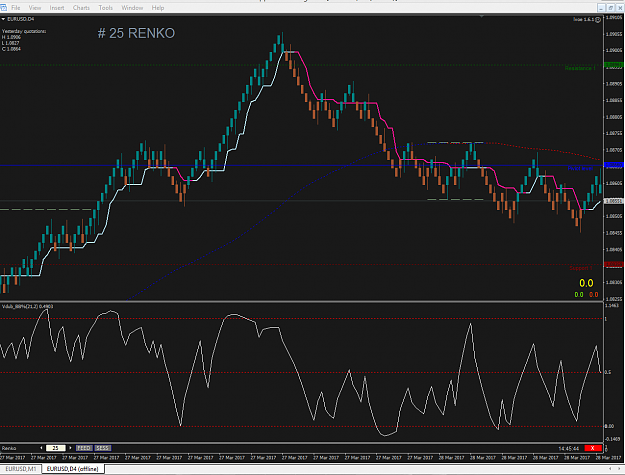The height and width of the screenshot is (475, 625).
Task: Click the red support price tag on axis
Action: pos(614,264)
